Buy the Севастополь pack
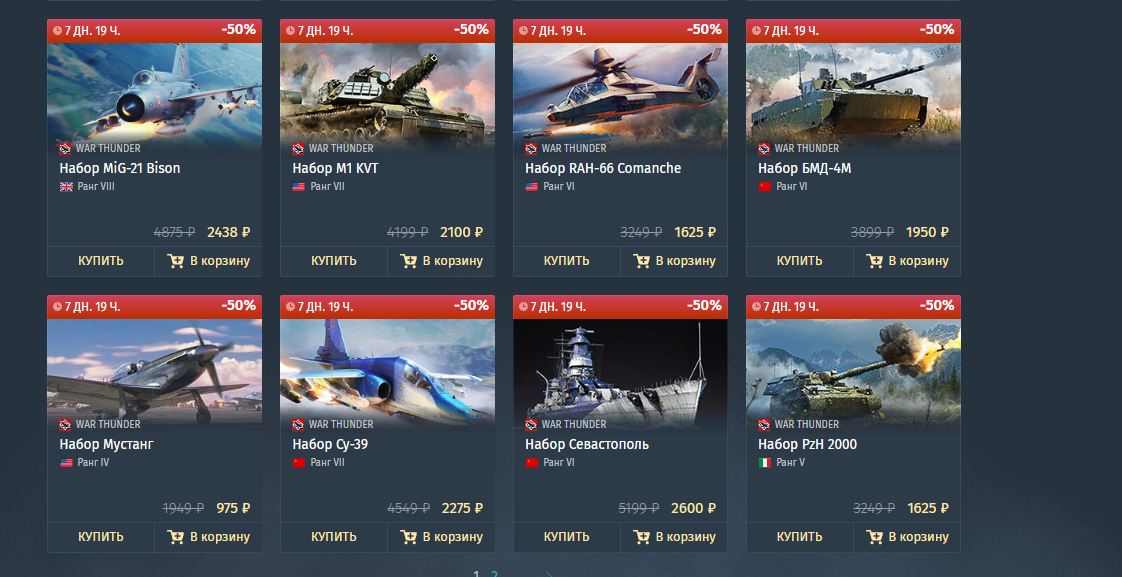This screenshot has width=1122, height=577. [x=567, y=537]
